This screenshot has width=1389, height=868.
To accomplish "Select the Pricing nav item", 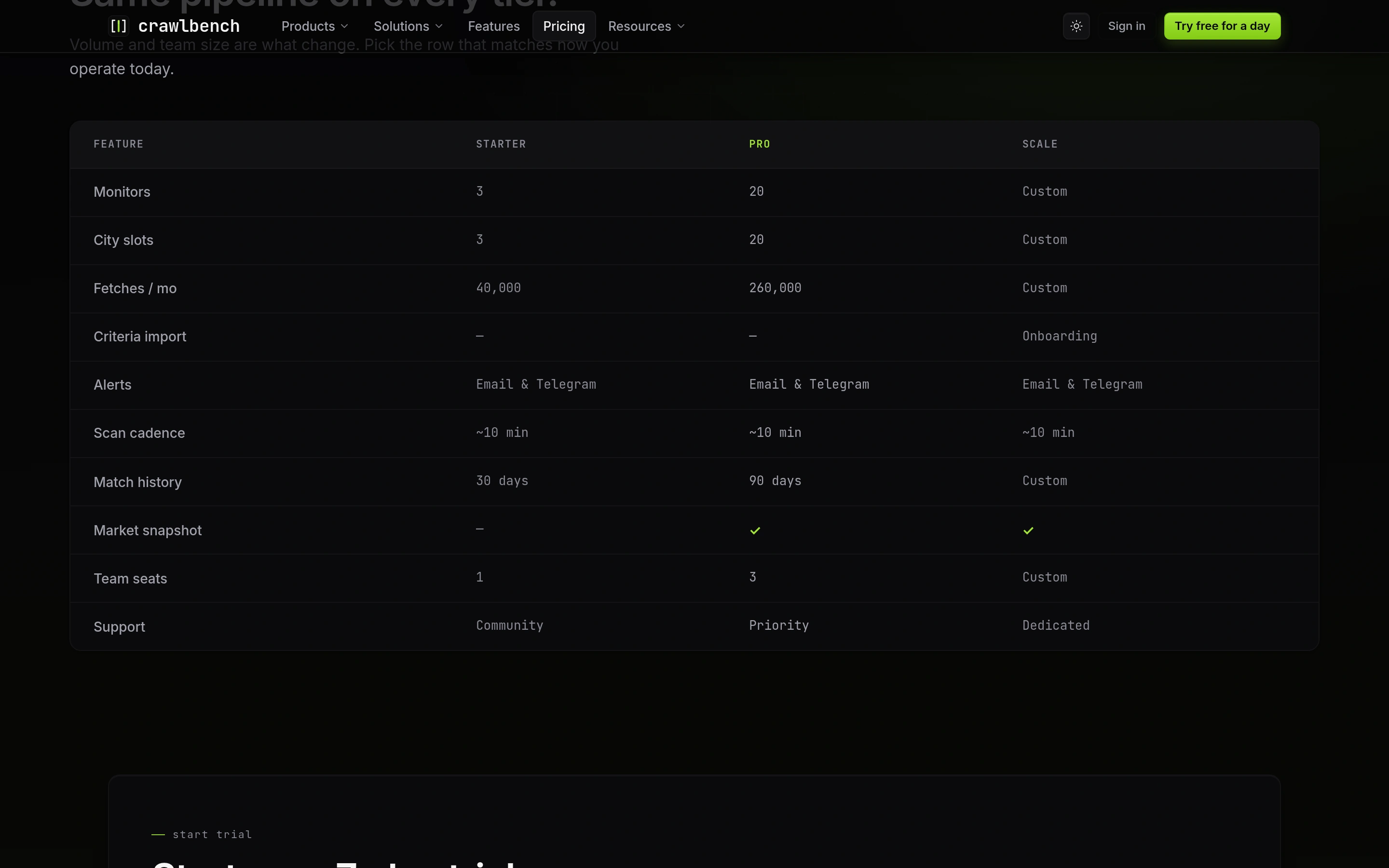I will pyautogui.click(x=564, y=26).
